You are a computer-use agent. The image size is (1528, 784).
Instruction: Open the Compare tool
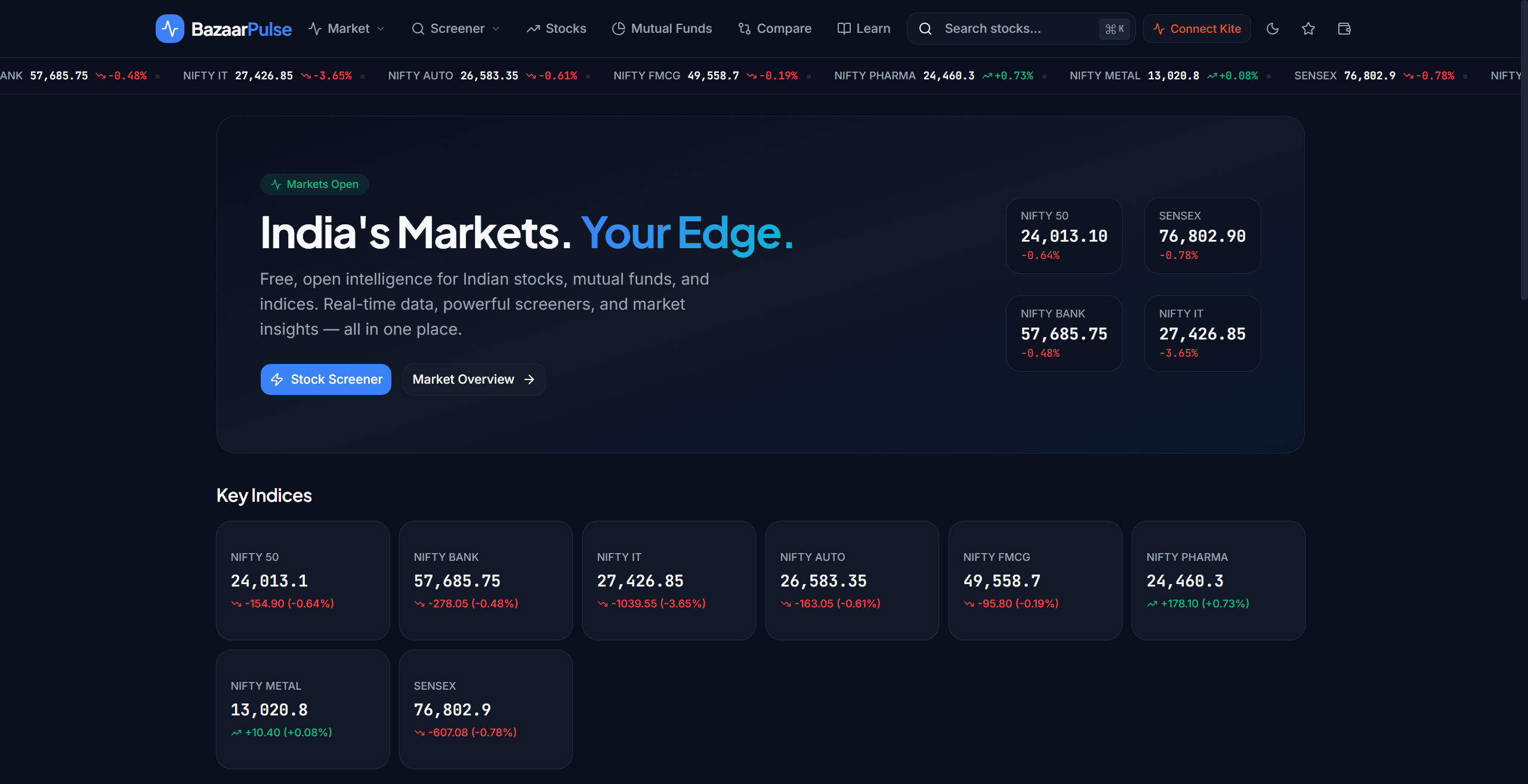tap(775, 29)
